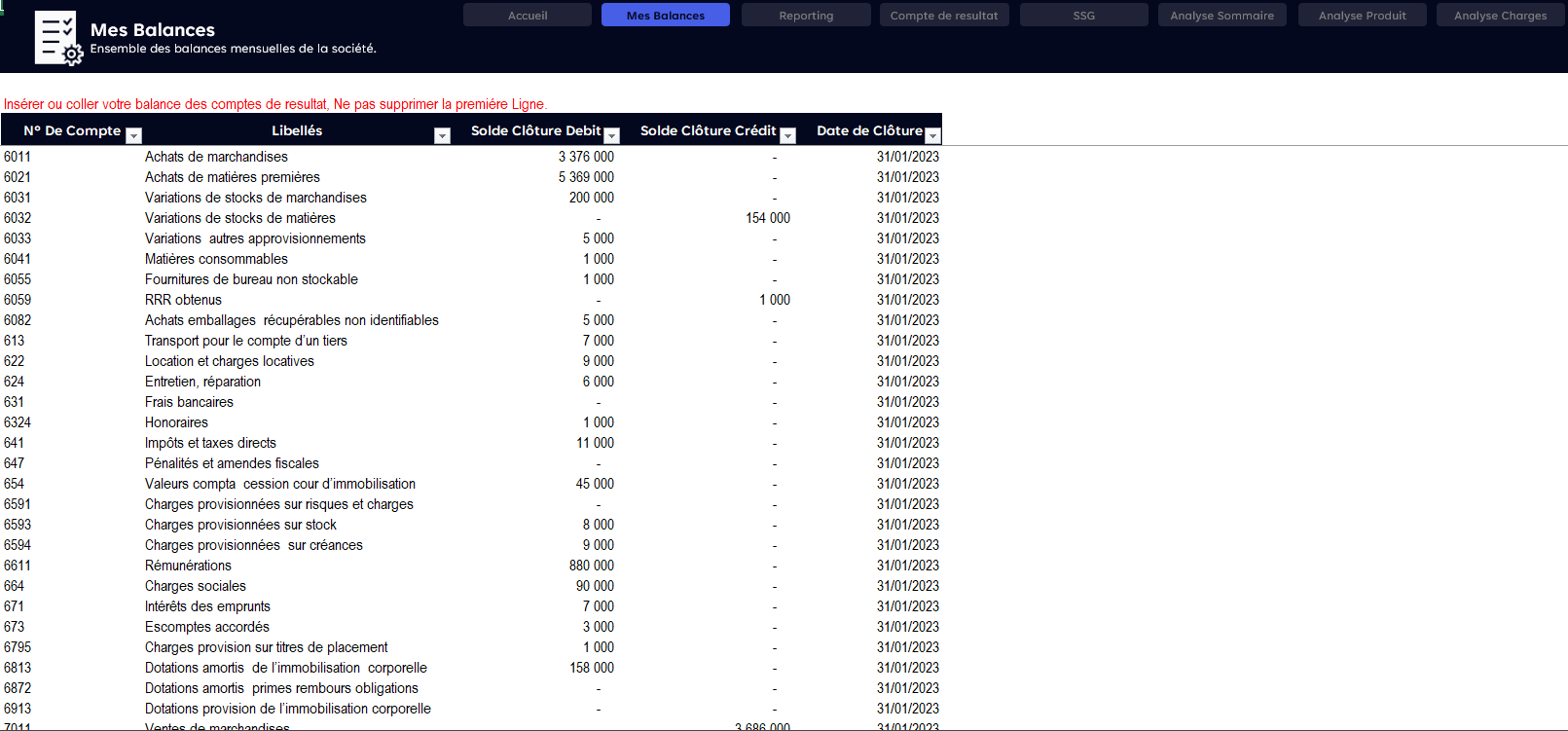Select the Mes Balances tab

click(x=666, y=16)
